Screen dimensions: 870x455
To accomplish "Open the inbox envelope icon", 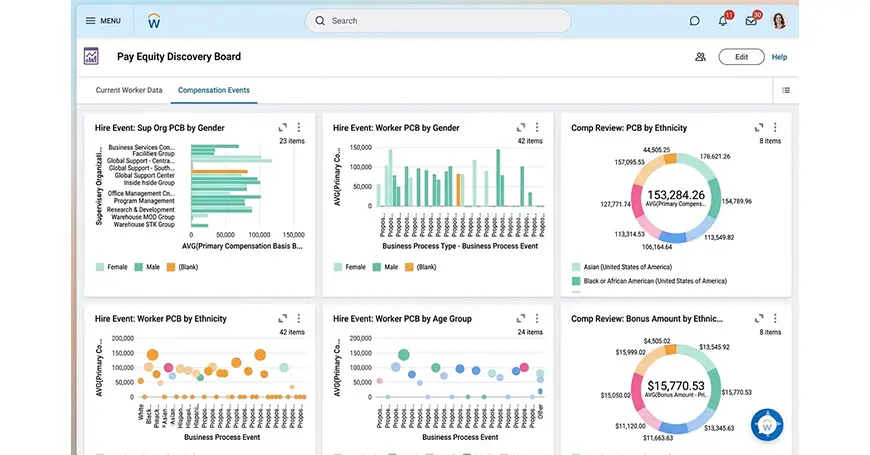I will [751, 21].
